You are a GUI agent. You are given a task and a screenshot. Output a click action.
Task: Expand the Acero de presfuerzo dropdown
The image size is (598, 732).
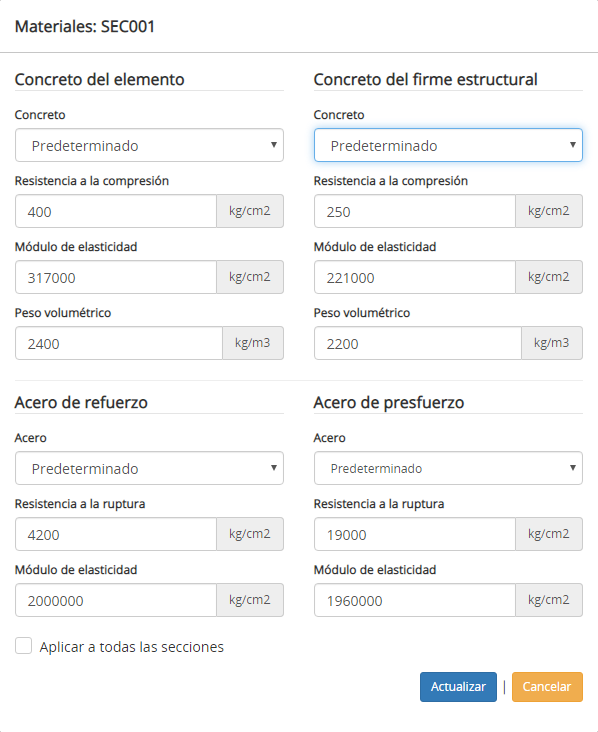pyautogui.click(x=448, y=468)
